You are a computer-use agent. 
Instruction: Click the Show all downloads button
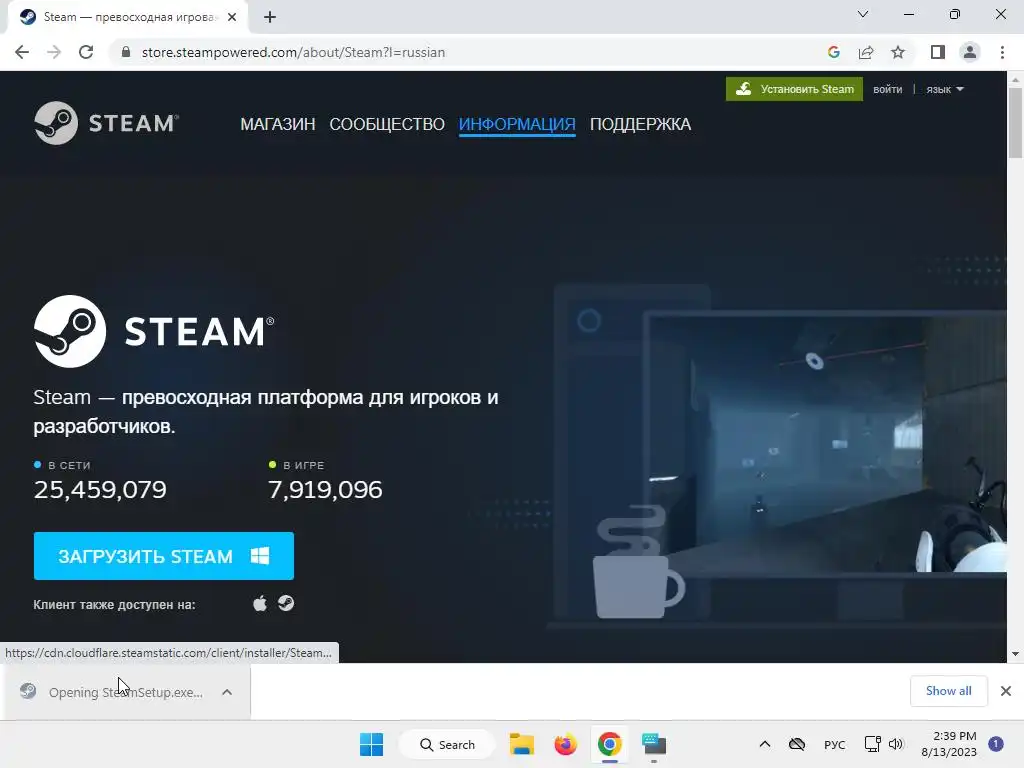click(x=948, y=691)
